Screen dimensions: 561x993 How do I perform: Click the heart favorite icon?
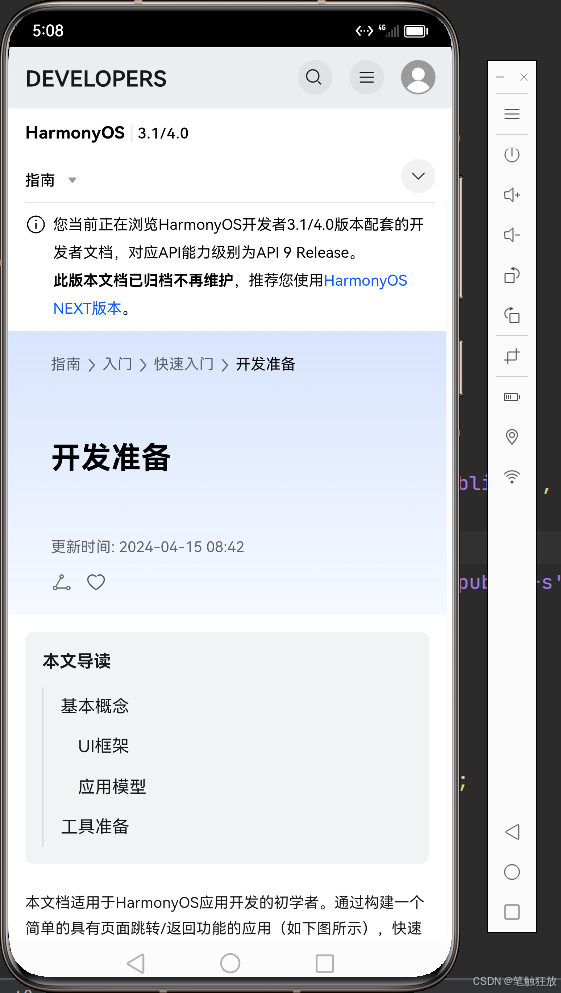(96, 582)
